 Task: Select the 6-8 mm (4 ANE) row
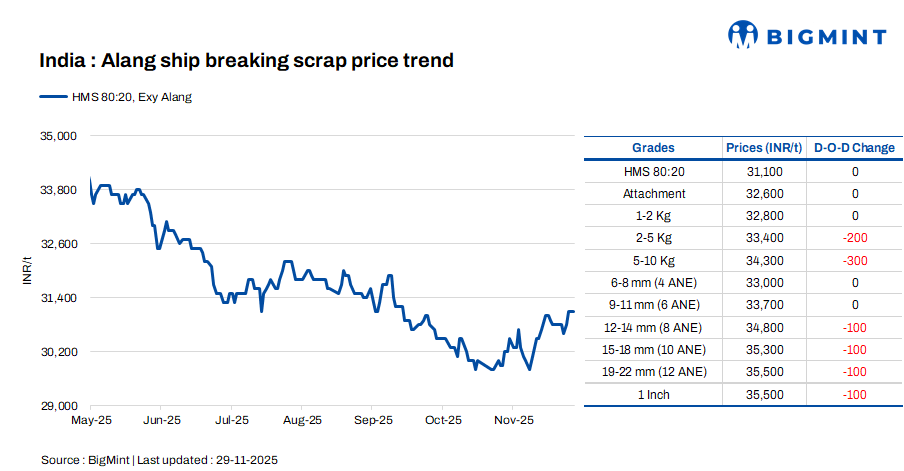click(654, 283)
